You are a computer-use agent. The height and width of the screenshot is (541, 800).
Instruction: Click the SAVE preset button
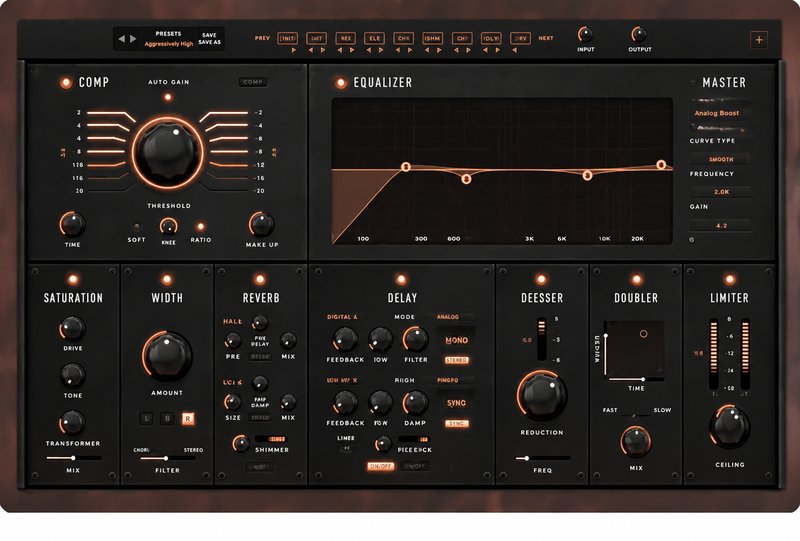point(209,35)
